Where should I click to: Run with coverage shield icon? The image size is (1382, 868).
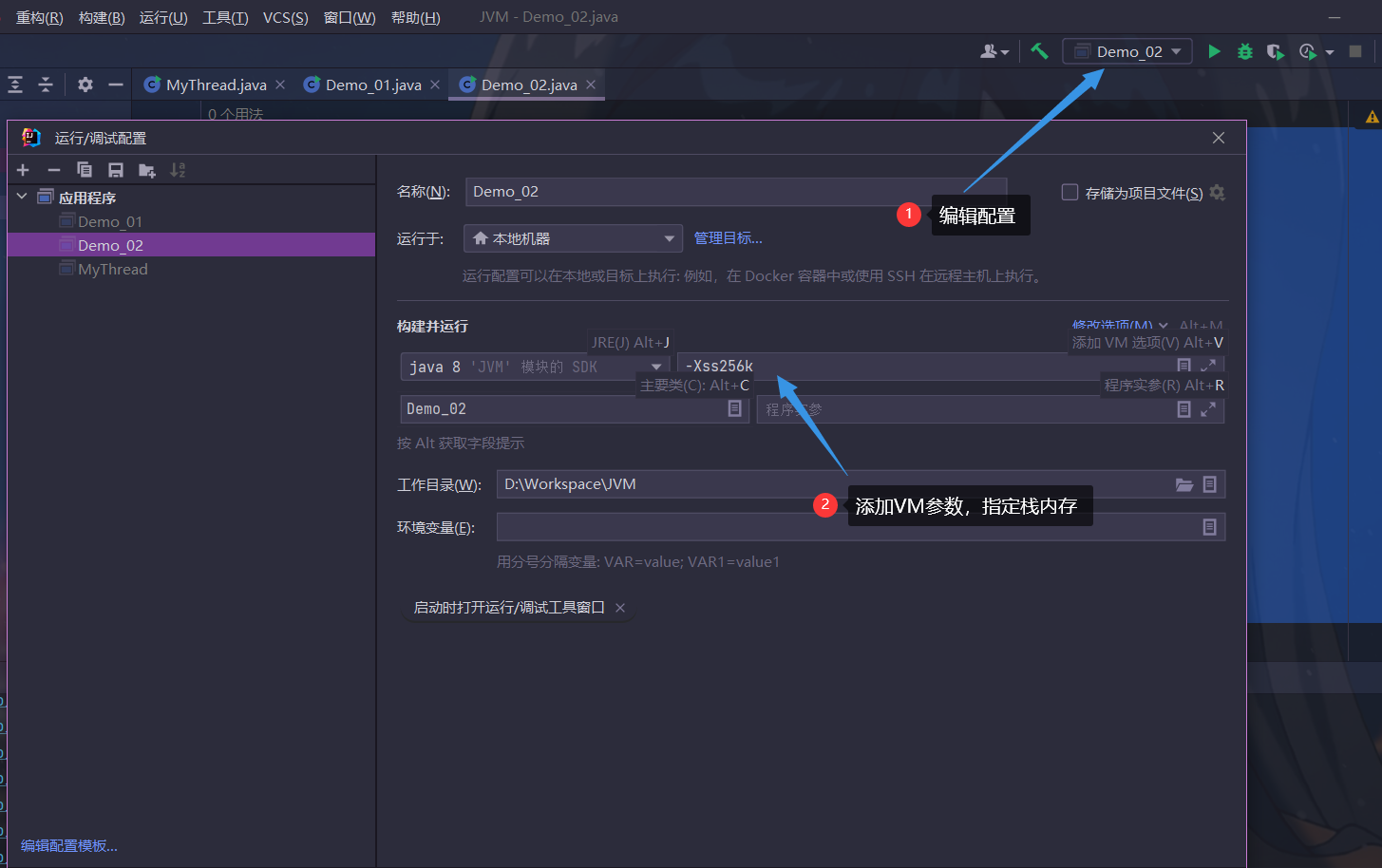(x=1275, y=51)
